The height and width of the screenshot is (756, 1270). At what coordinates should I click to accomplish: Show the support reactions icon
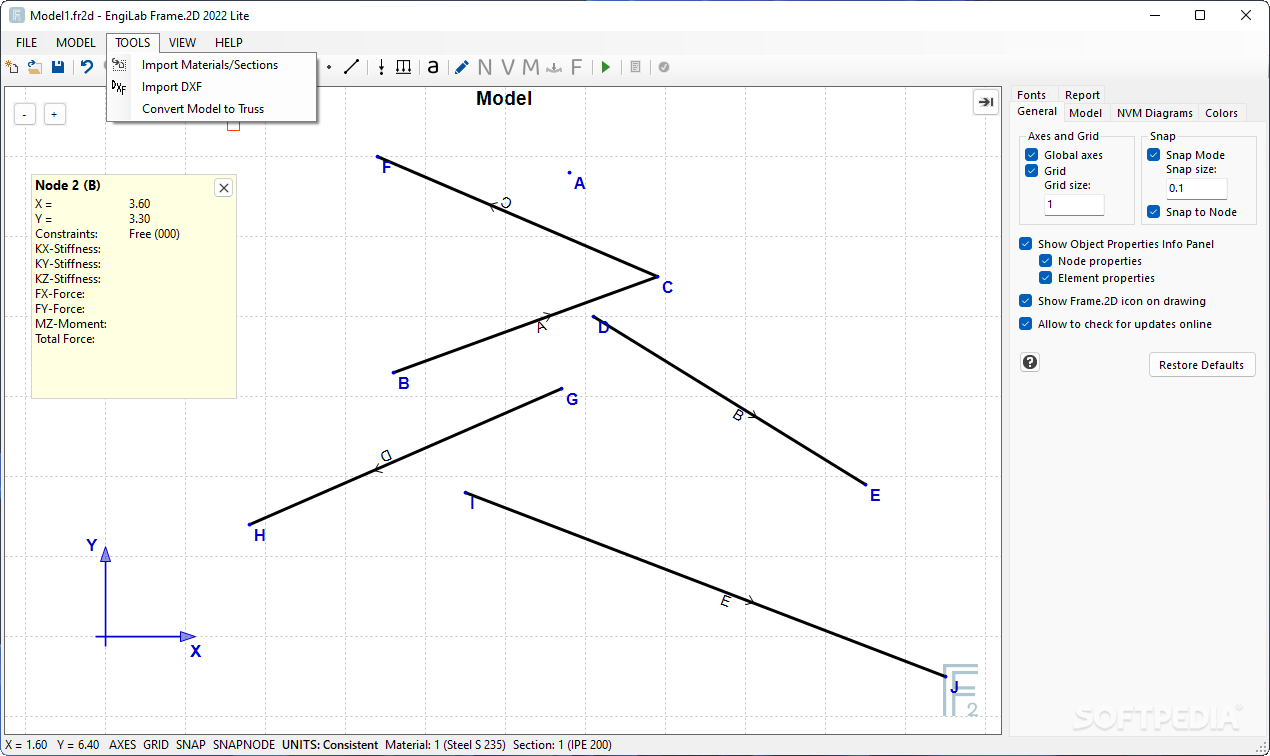click(x=554, y=67)
